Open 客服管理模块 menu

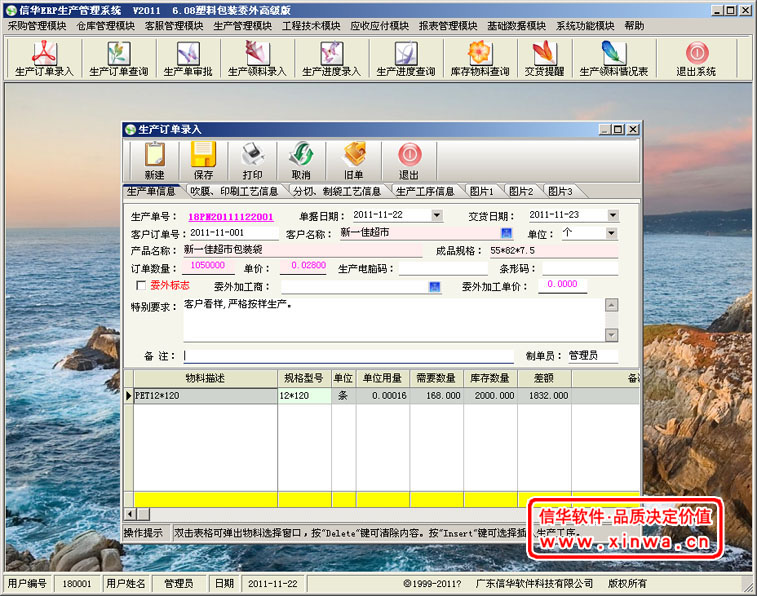pyautogui.click(x=174, y=26)
